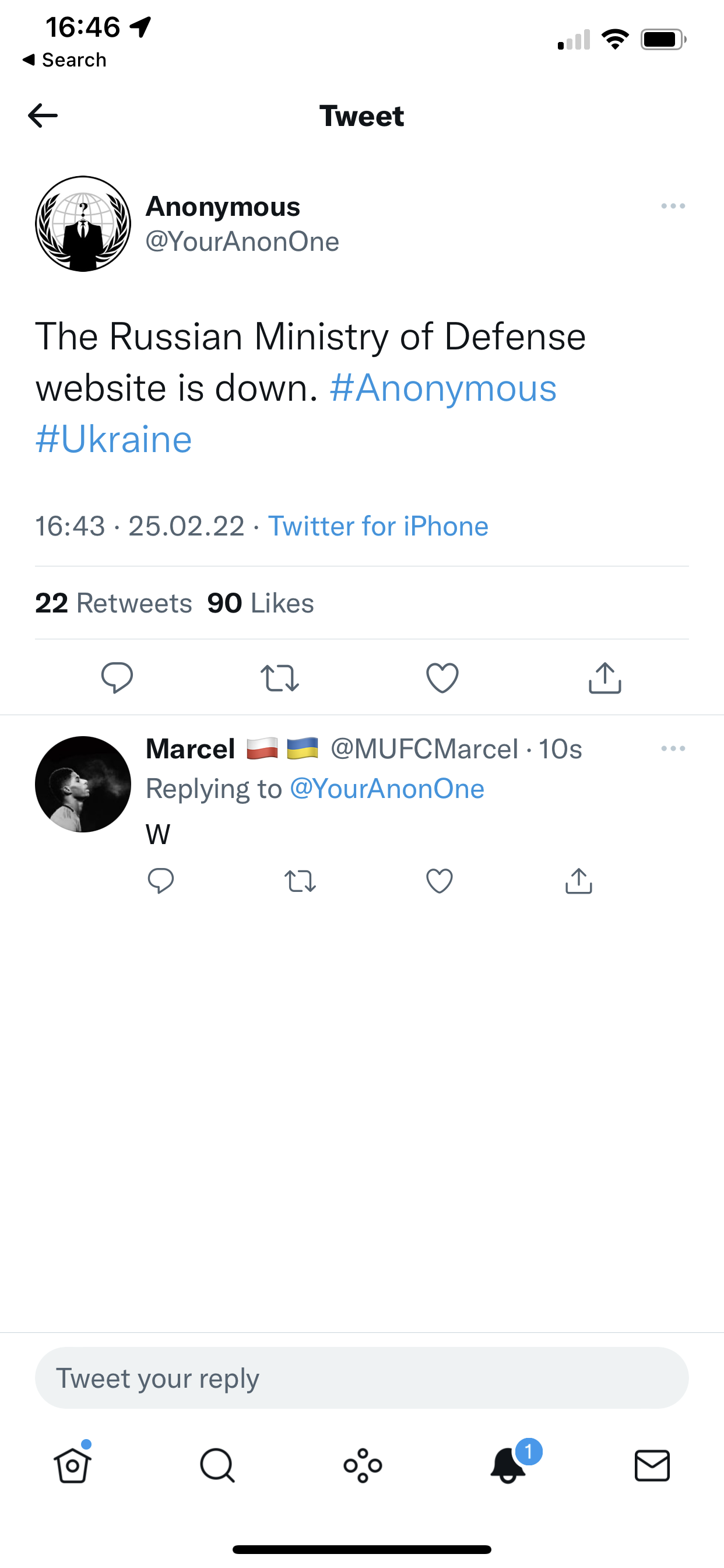Like Marcel's reply
The width and height of the screenshot is (724, 1568).
pyautogui.click(x=440, y=881)
